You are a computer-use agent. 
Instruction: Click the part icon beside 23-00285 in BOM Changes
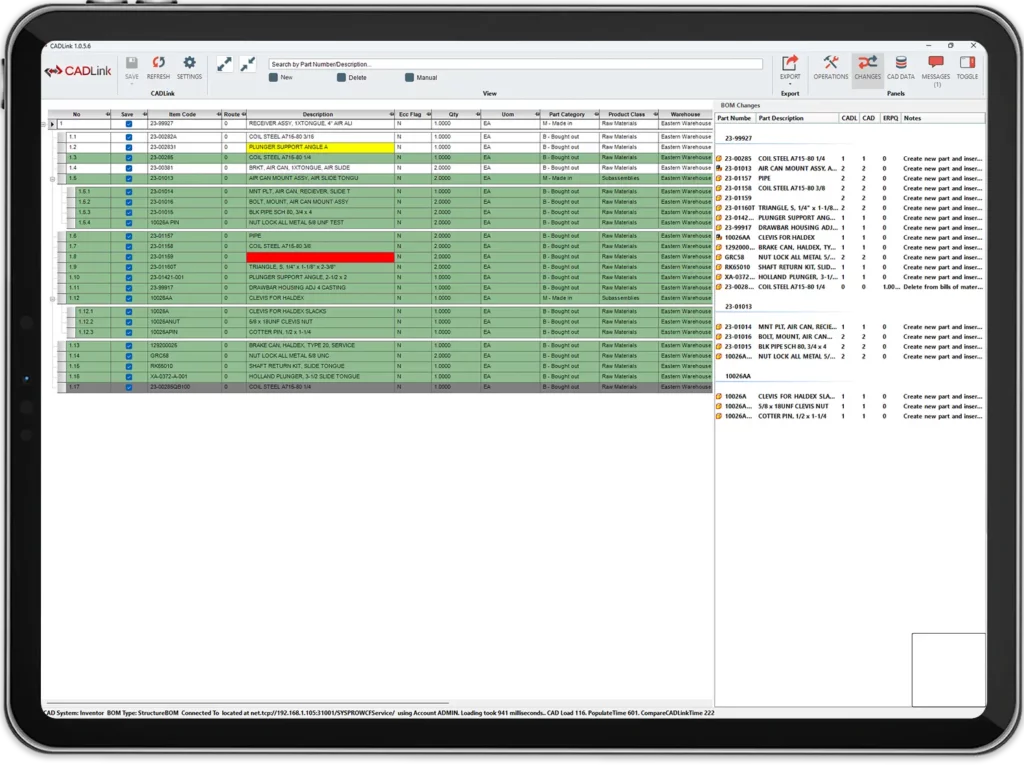(x=719, y=159)
